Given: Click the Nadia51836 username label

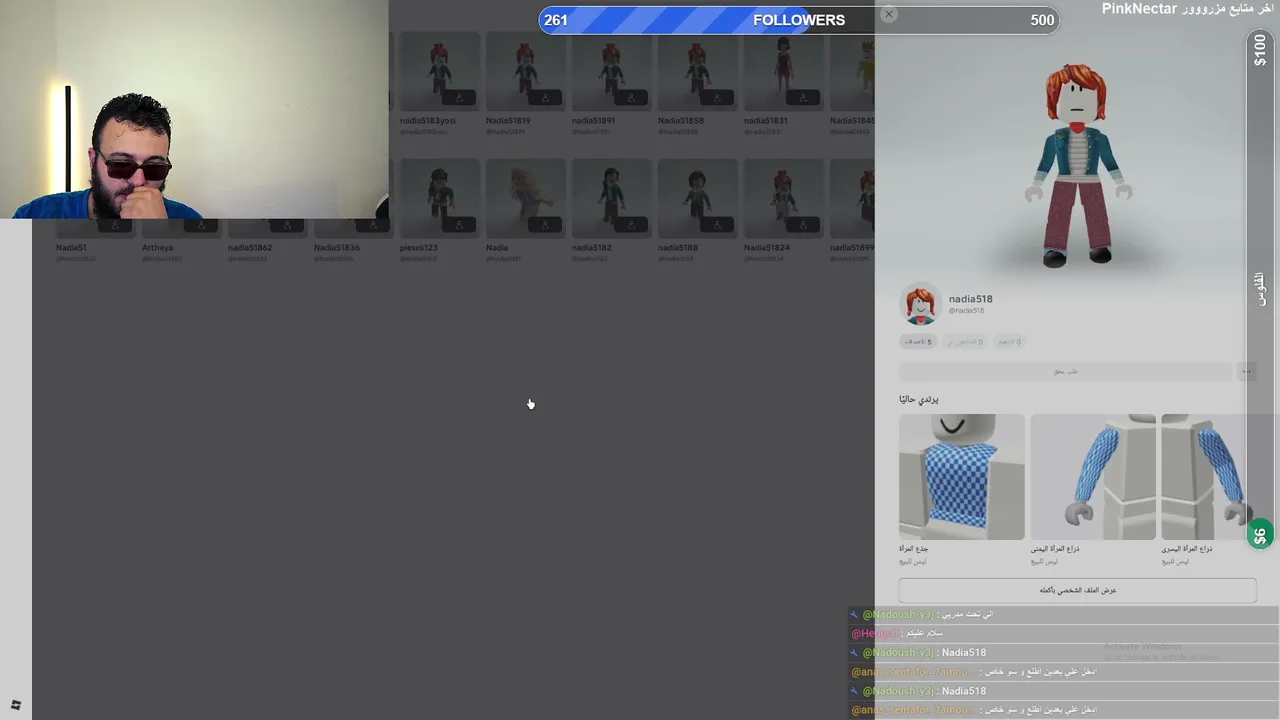Looking at the screenshot, I should pyautogui.click(x=337, y=248).
